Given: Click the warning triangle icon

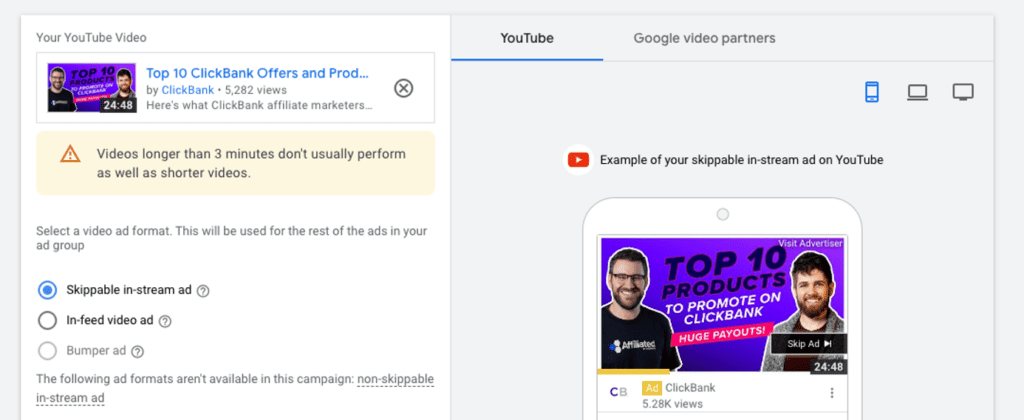Looking at the screenshot, I should [x=69, y=154].
